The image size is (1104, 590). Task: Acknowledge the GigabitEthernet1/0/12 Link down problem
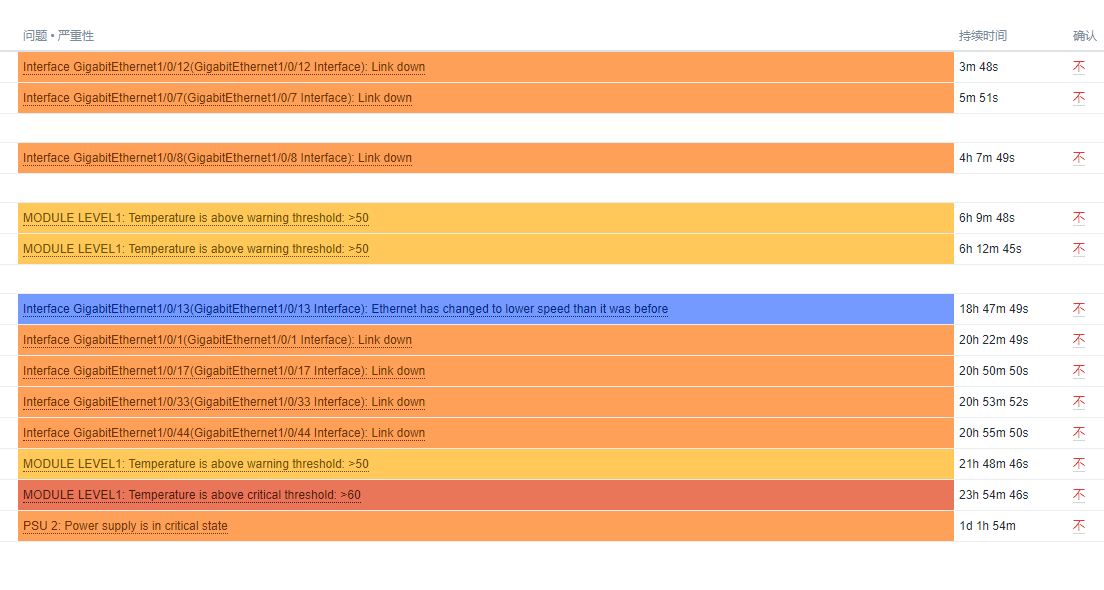click(x=1079, y=67)
